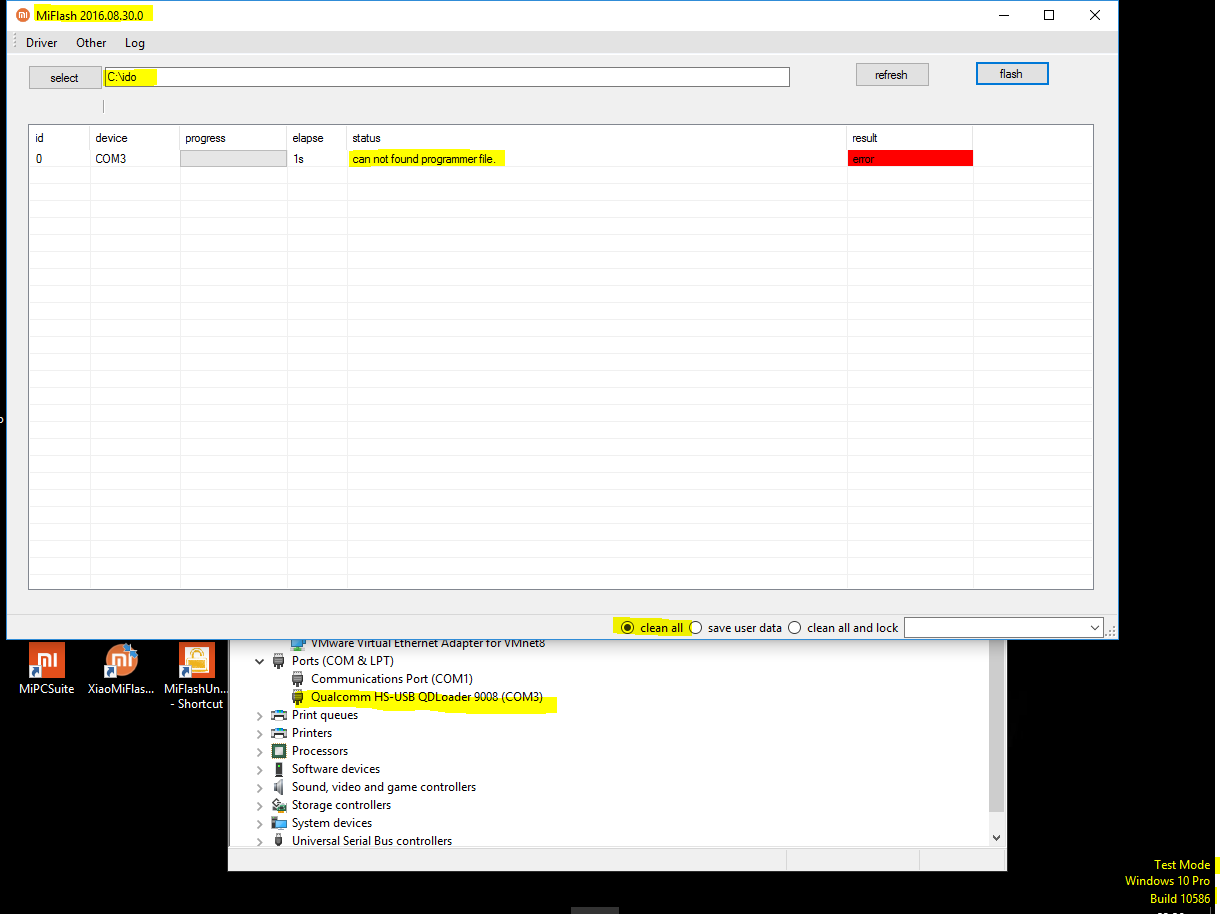Expand the Software devices node
Image resolution: width=1220 pixels, height=914 pixels.
click(x=260, y=769)
